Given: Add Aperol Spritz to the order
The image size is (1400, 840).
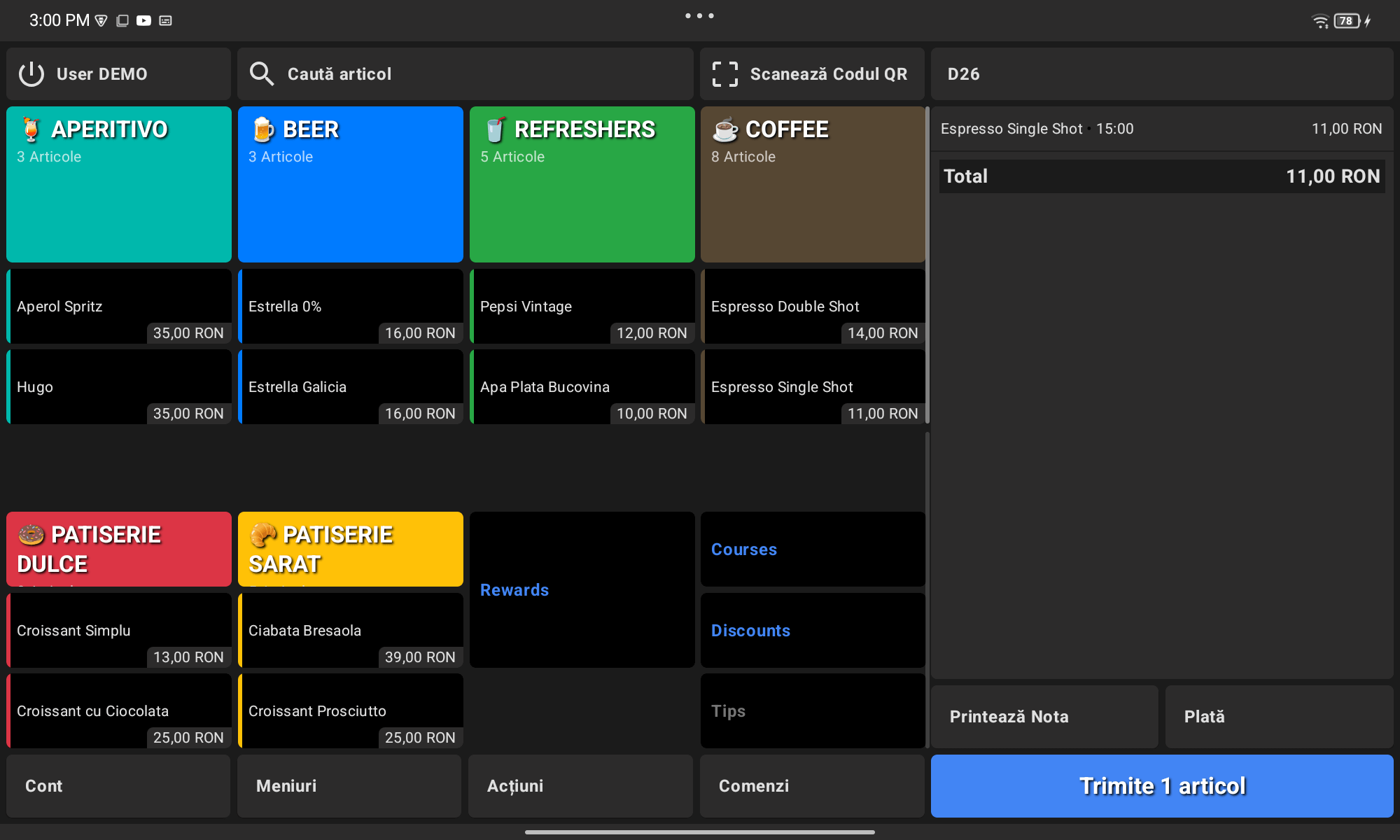Looking at the screenshot, I should click(x=119, y=307).
